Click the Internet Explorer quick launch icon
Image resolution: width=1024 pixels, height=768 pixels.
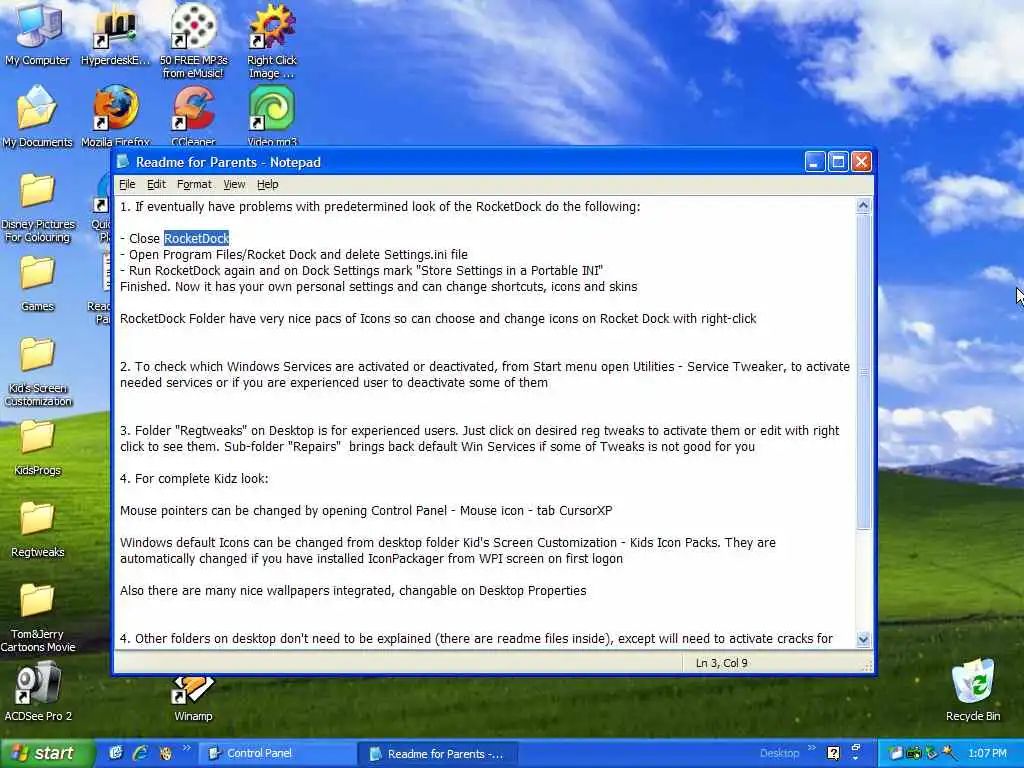tap(140, 753)
